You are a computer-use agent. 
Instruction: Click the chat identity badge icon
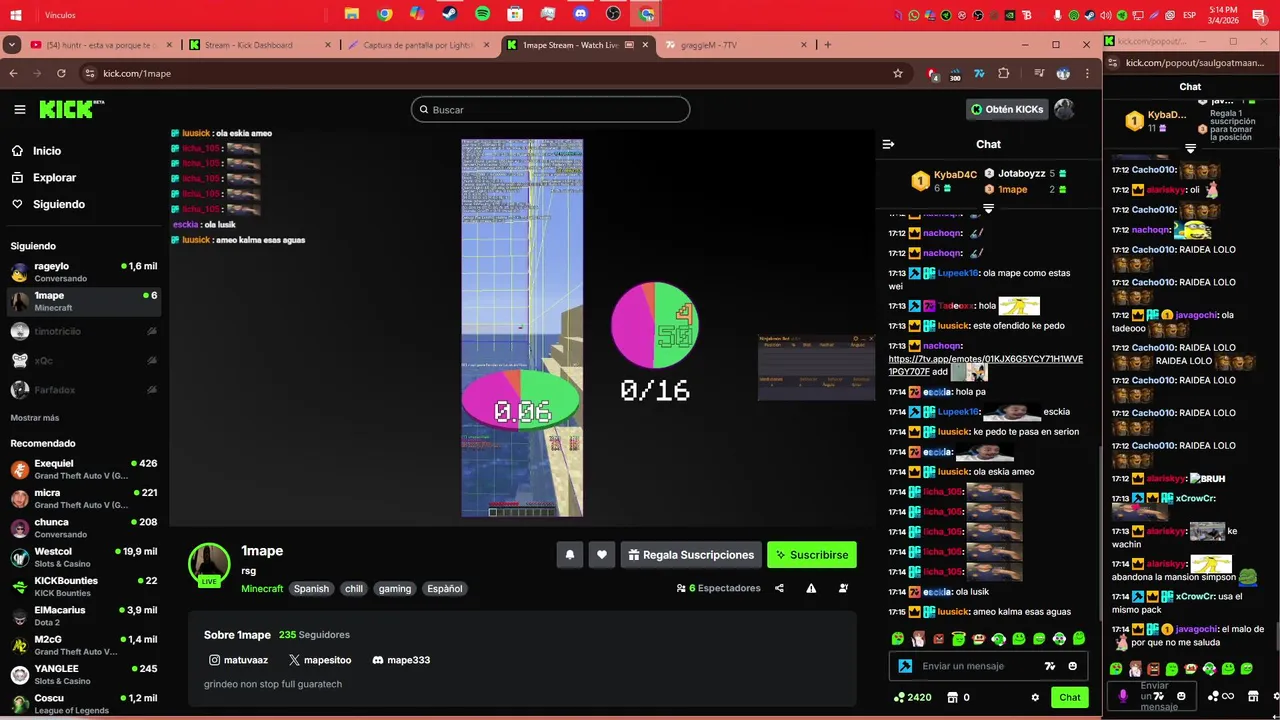pyautogui.click(x=905, y=666)
